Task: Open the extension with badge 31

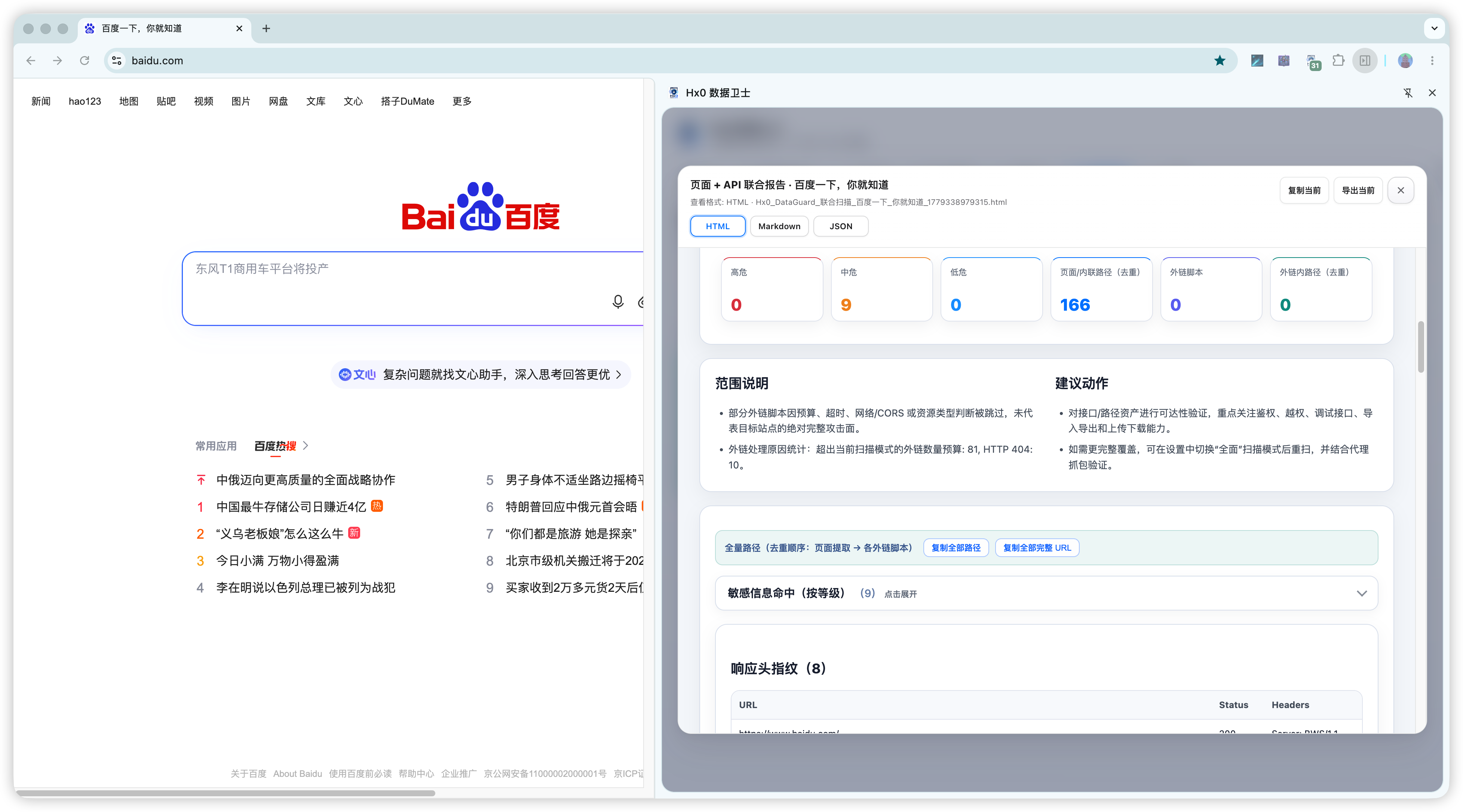Action: coord(1313,61)
